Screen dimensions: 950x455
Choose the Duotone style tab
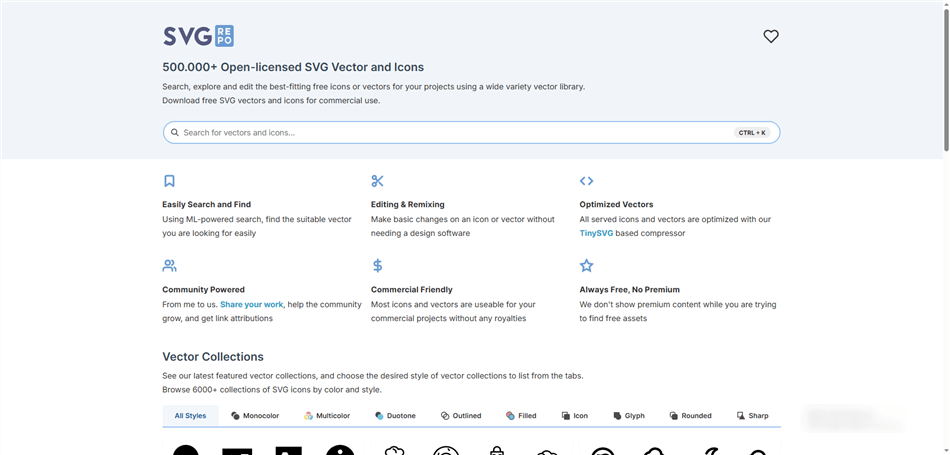395,416
